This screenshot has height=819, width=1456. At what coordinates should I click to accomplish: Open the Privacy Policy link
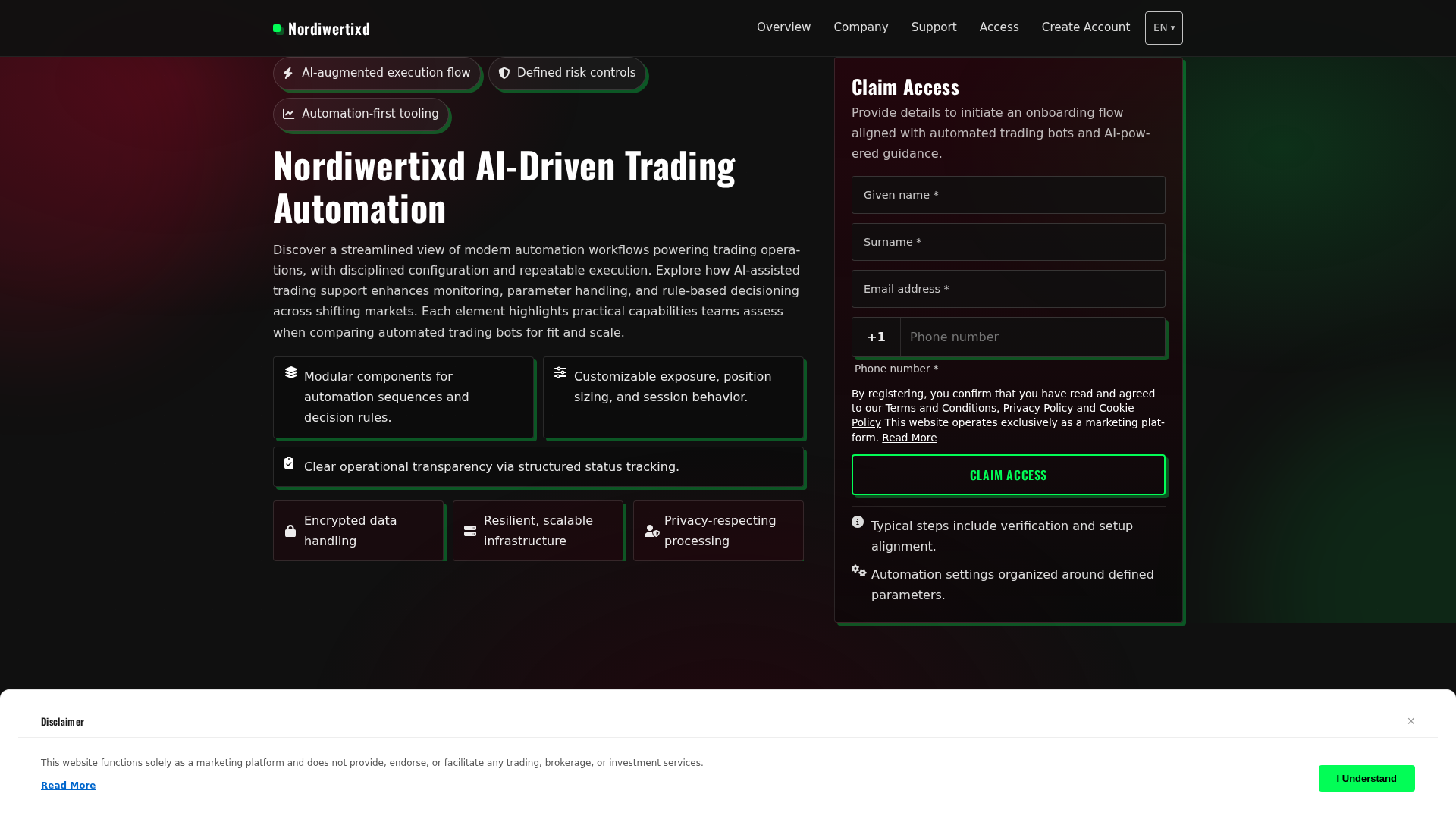click(x=1037, y=408)
